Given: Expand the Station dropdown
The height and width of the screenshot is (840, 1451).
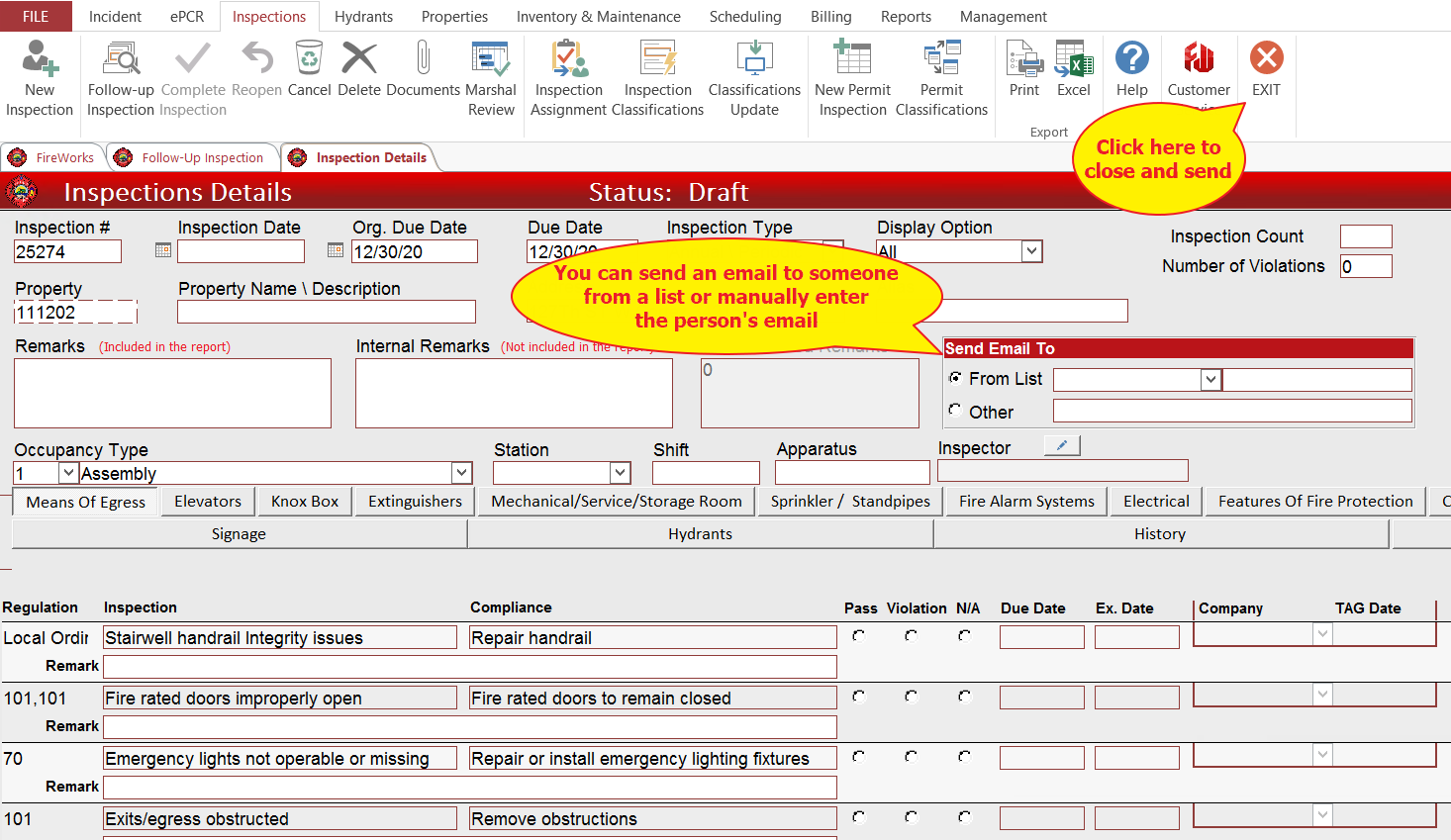Looking at the screenshot, I should [620, 473].
